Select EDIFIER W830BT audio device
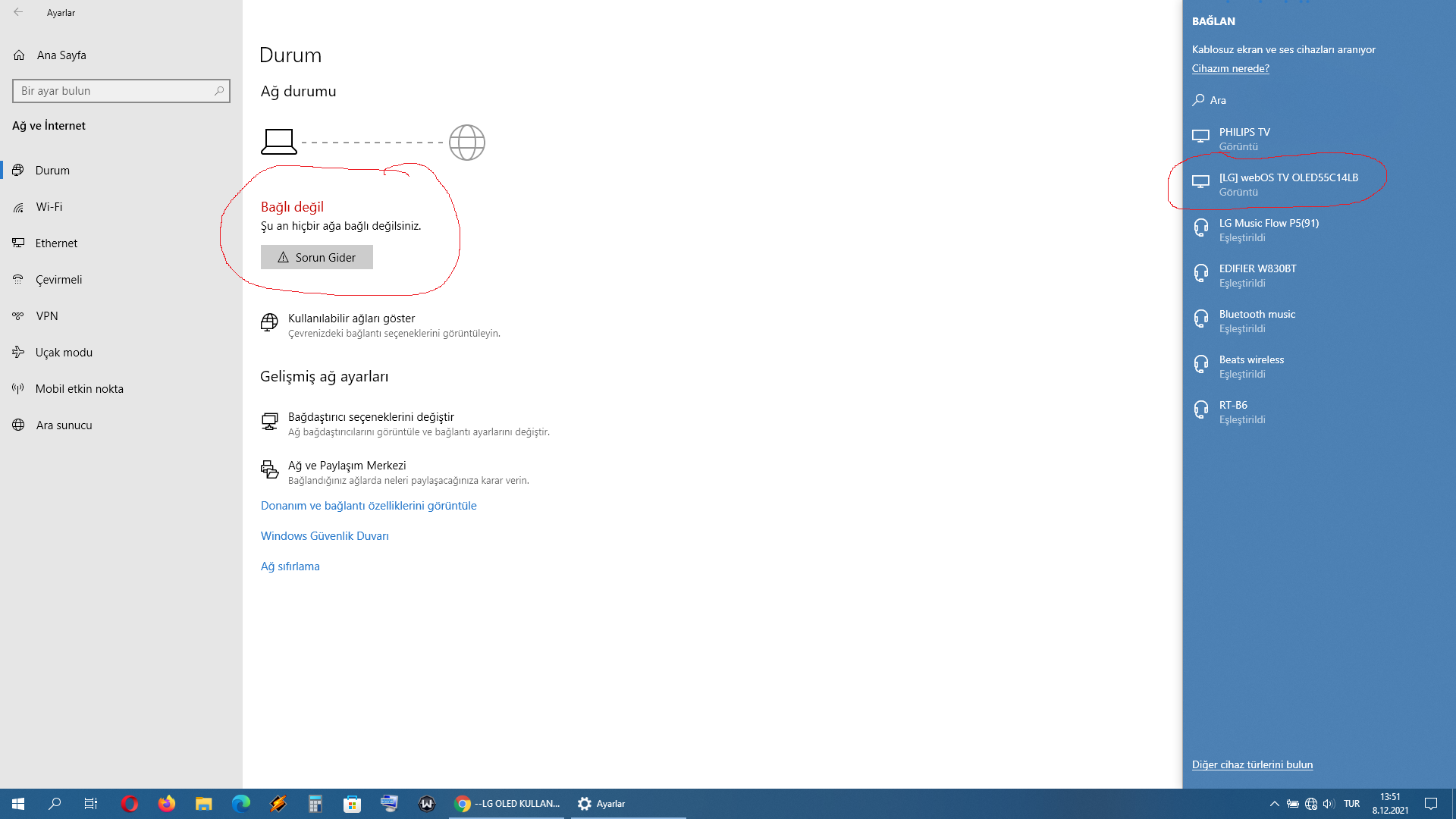The width and height of the screenshot is (1456, 819). coord(1319,275)
